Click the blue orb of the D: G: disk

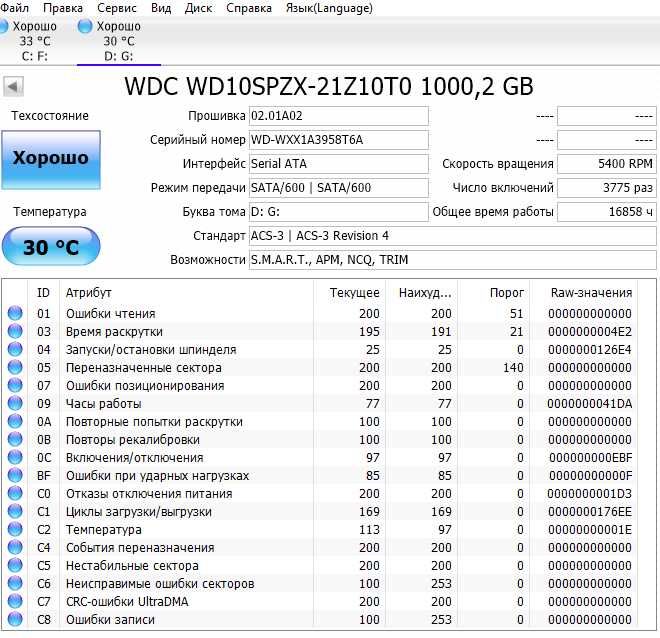click(x=85, y=26)
